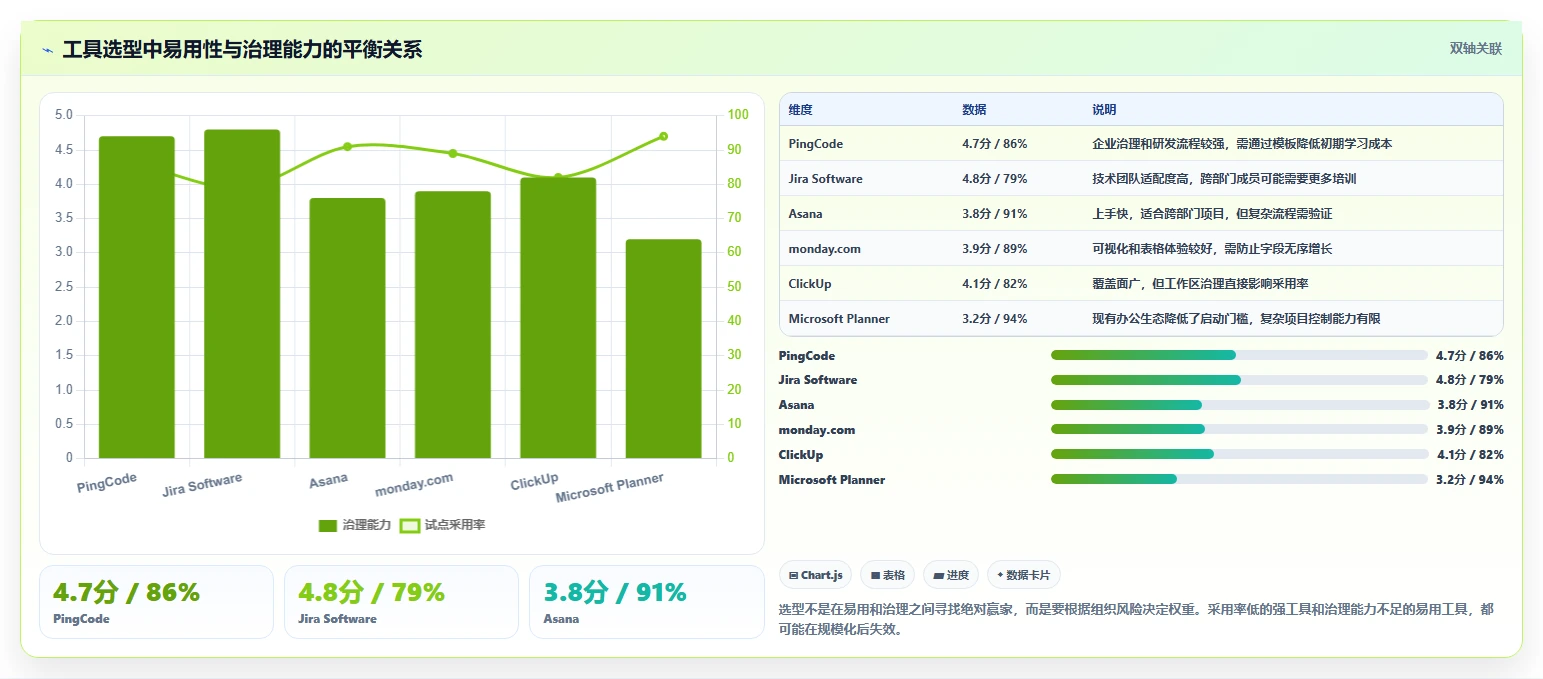Click the ClickUp label on the chart axis
Viewport: 1543px width, 679px height.
point(534,482)
